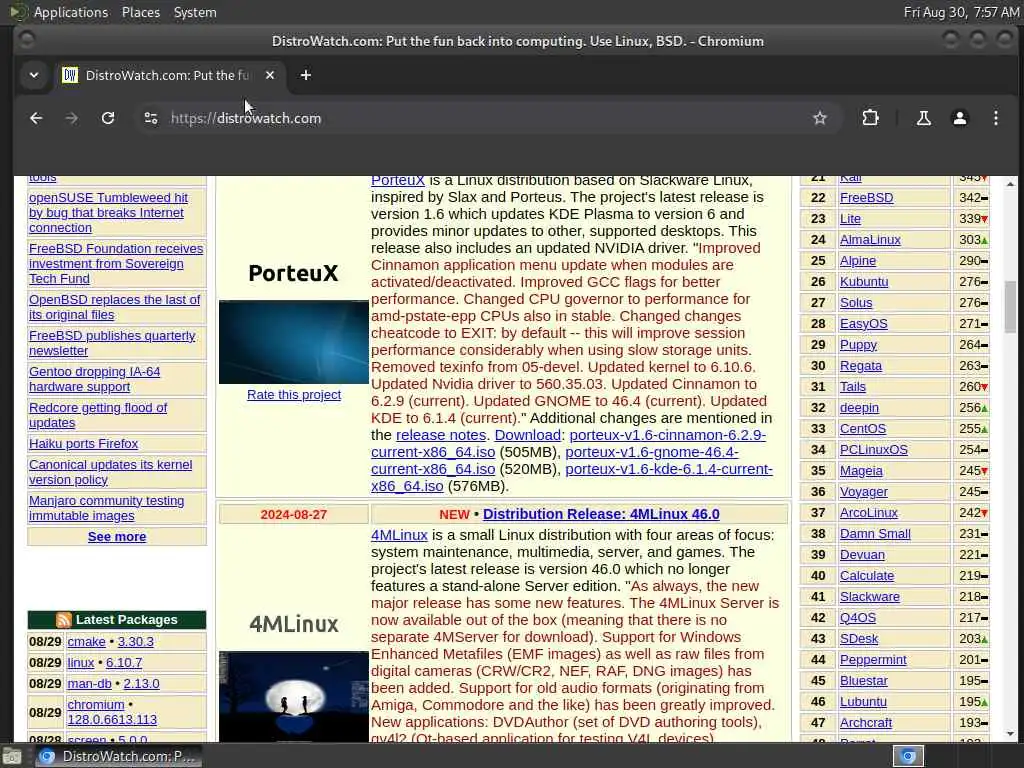The height and width of the screenshot is (768, 1024).
Task: Click the 4MLinux screenshot thumbnail
Action: pyautogui.click(x=294, y=696)
